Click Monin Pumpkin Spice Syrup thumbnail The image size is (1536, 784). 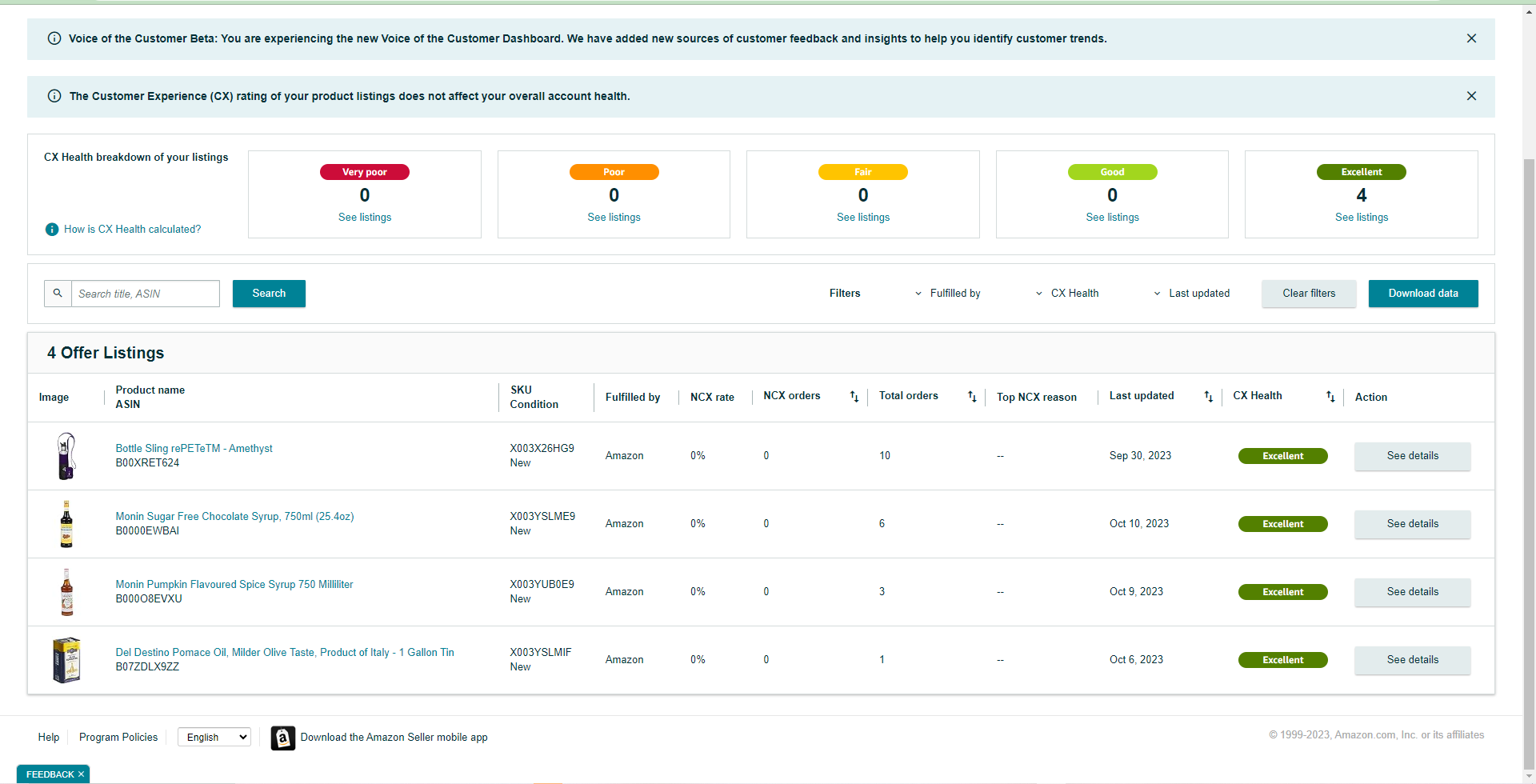(66, 592)
